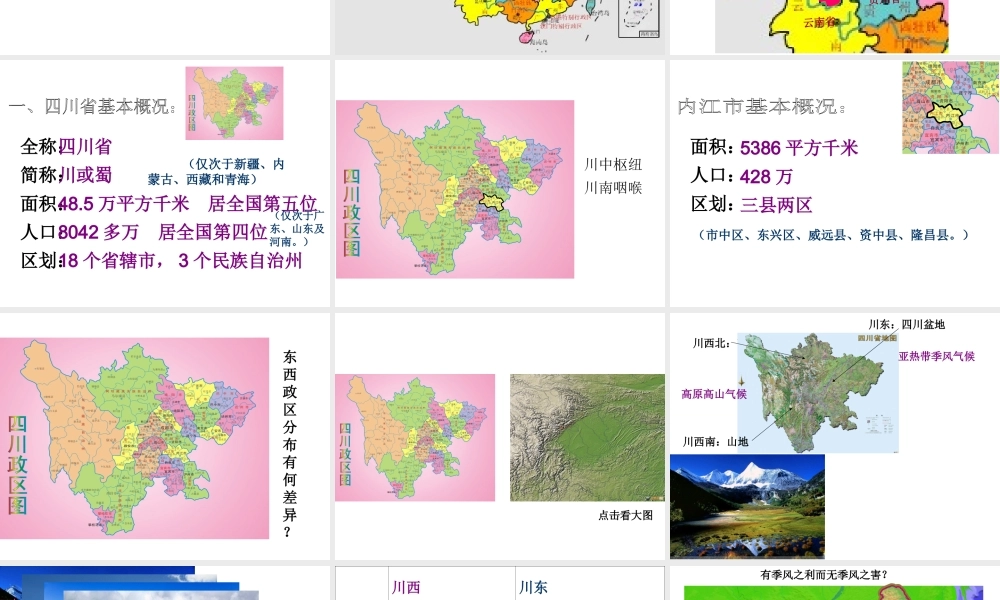
Task: Click the 云南省 label on the top-right map
Action: (x=820, y=23)
